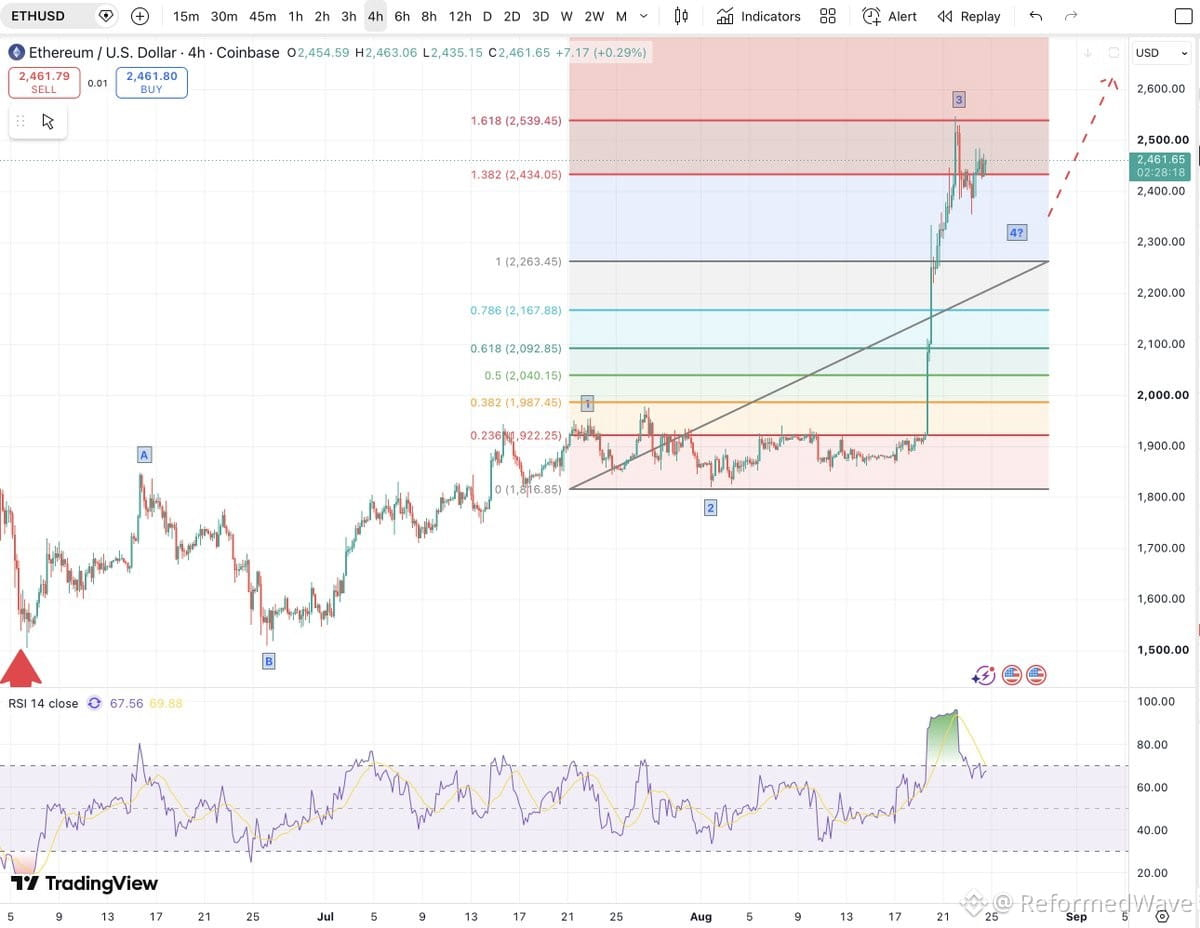Open the lightning sparkle event icon

983,675
